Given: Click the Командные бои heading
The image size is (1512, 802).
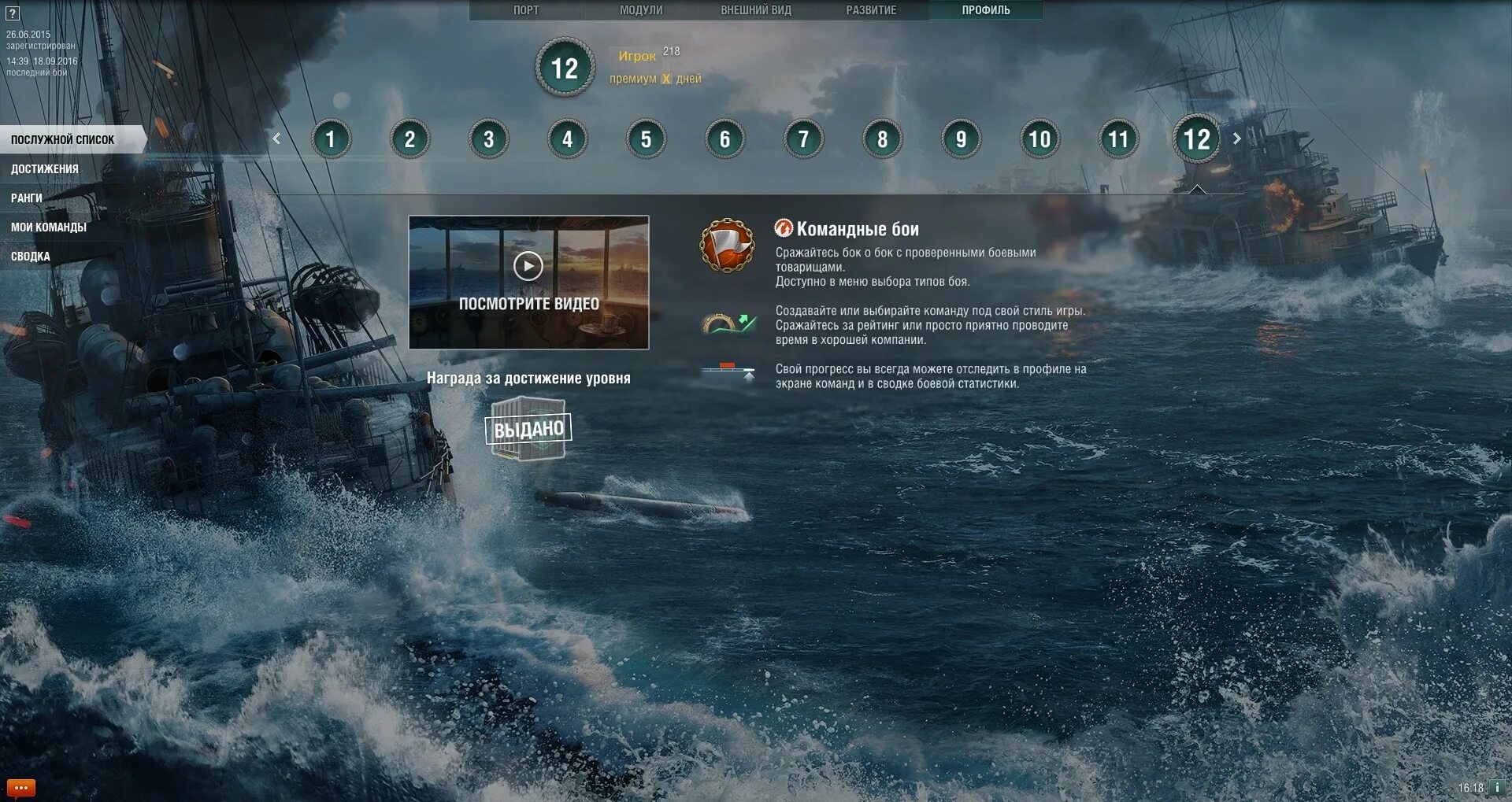Looking at the screenshot, I should point(858,229).
